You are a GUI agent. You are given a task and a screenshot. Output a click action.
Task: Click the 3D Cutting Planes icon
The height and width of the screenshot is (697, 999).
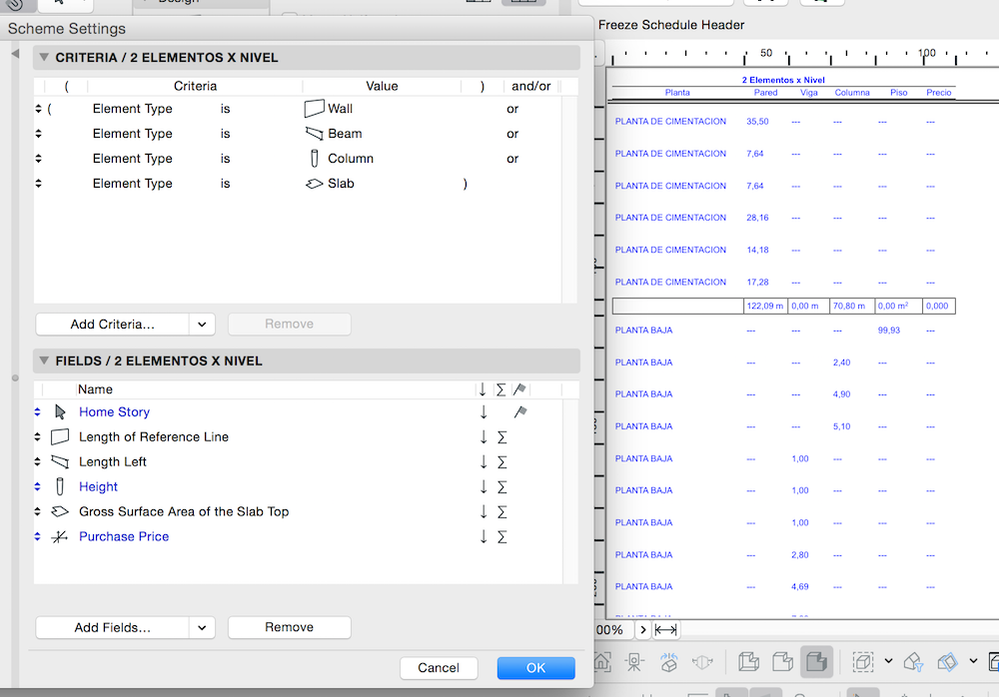point(947,662)
